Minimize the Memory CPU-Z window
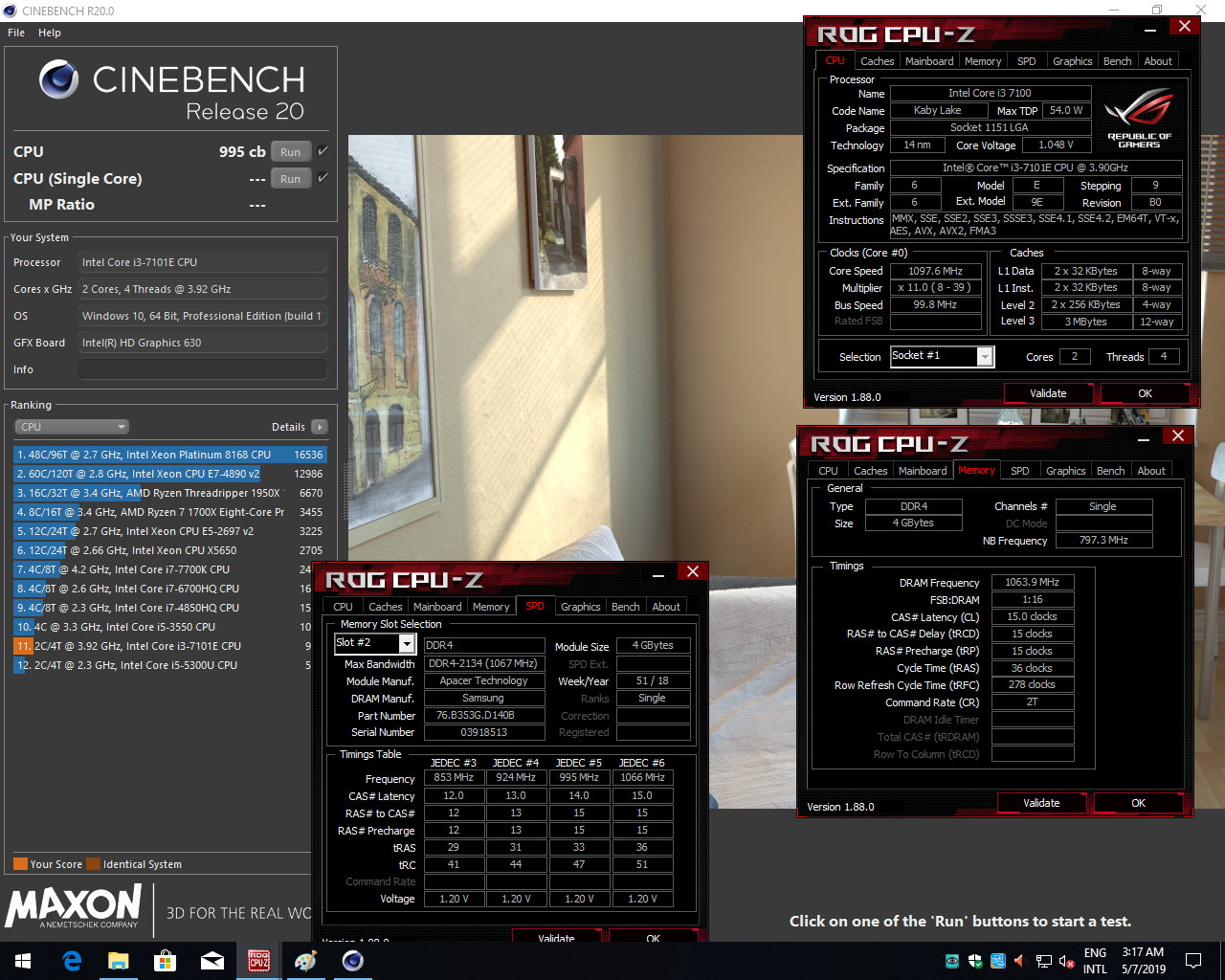 (1145, 438)
